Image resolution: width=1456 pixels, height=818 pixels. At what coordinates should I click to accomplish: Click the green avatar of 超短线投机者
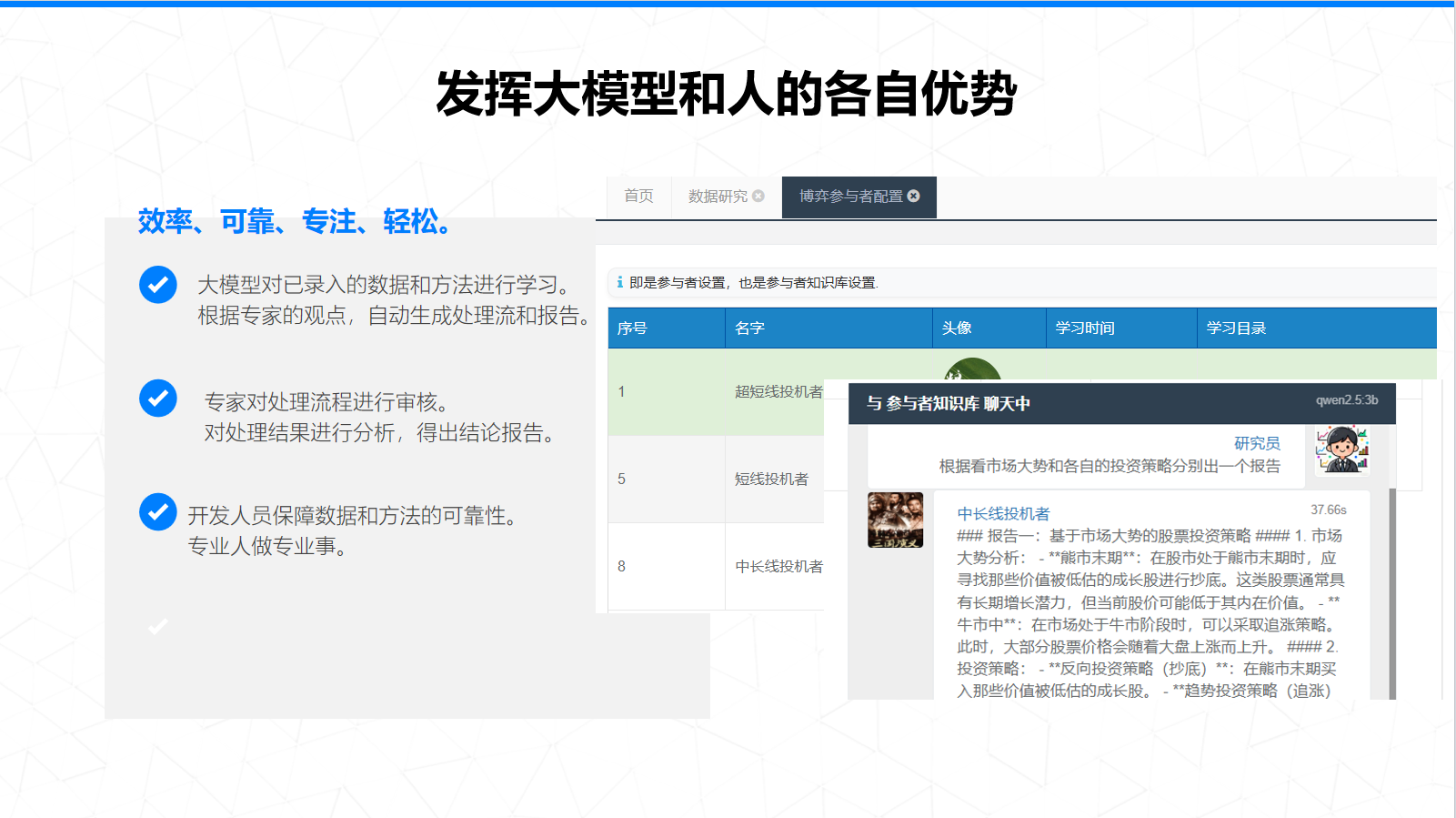click(x=972, y=369)
